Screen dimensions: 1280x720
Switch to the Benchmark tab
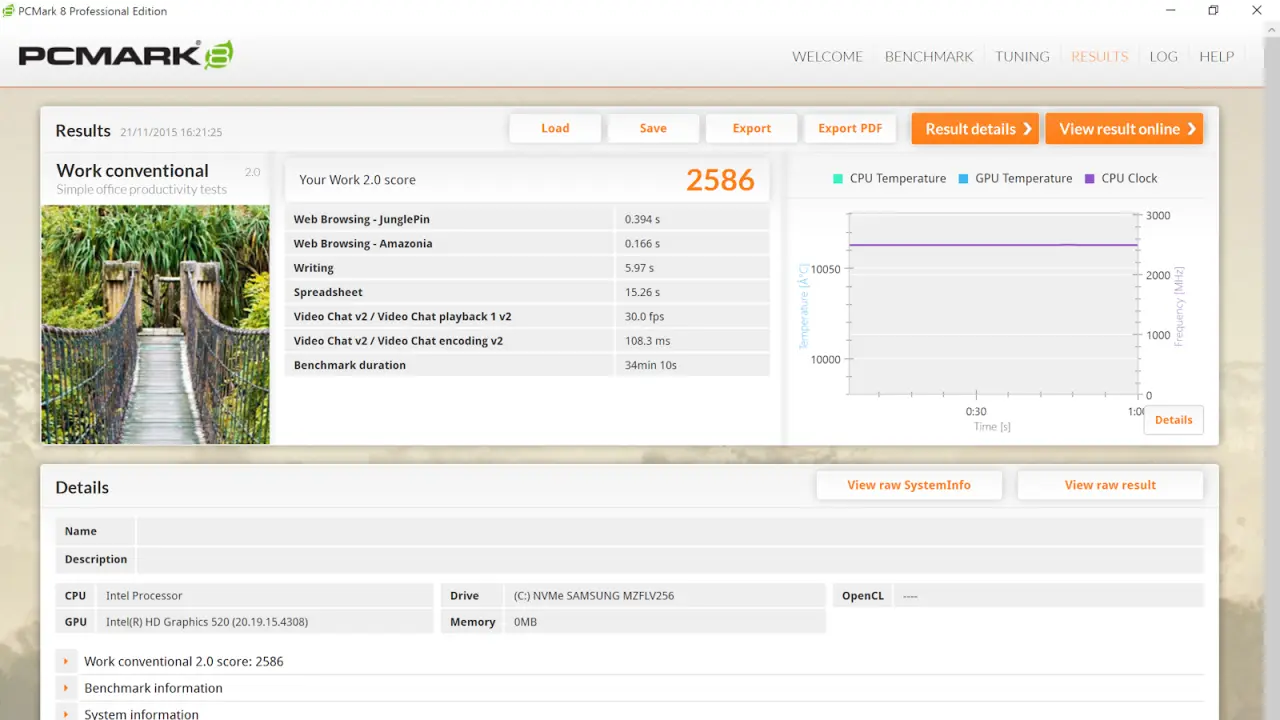928,56
